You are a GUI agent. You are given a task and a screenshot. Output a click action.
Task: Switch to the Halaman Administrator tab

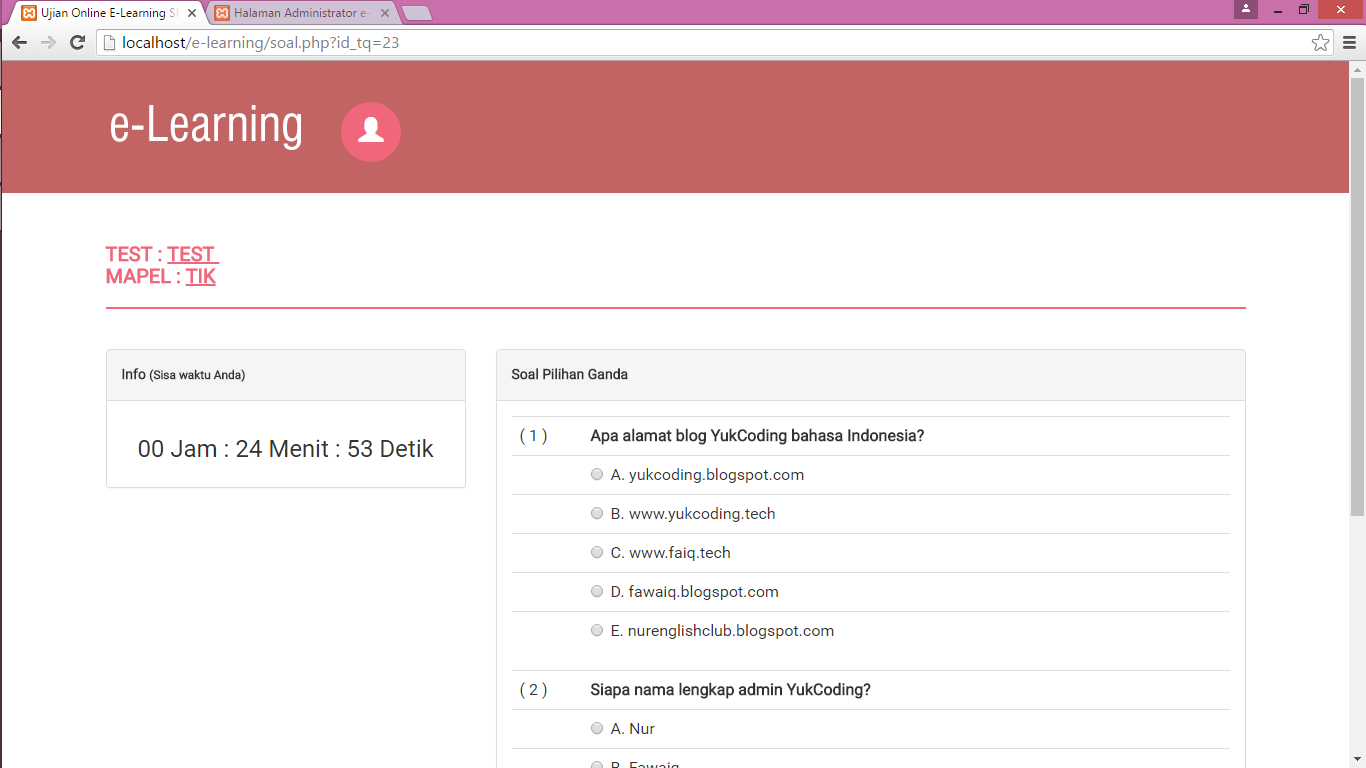pos(302,13)
